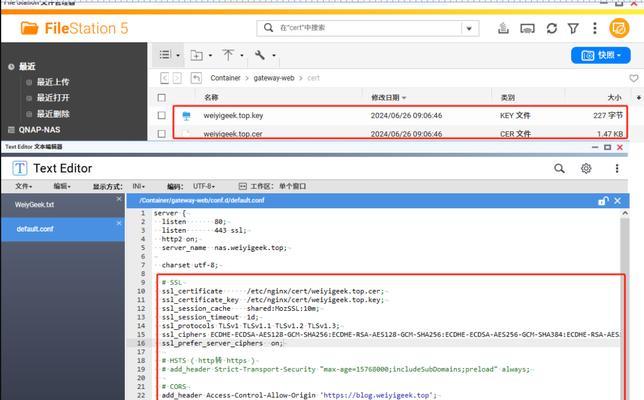Open 最近上传 in the sidebar

pos(53,82)
